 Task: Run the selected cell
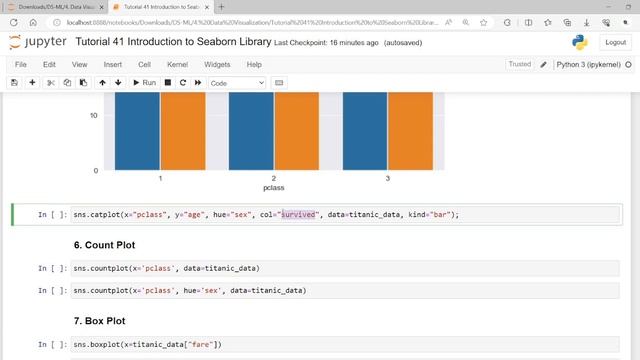click(144, 83)
